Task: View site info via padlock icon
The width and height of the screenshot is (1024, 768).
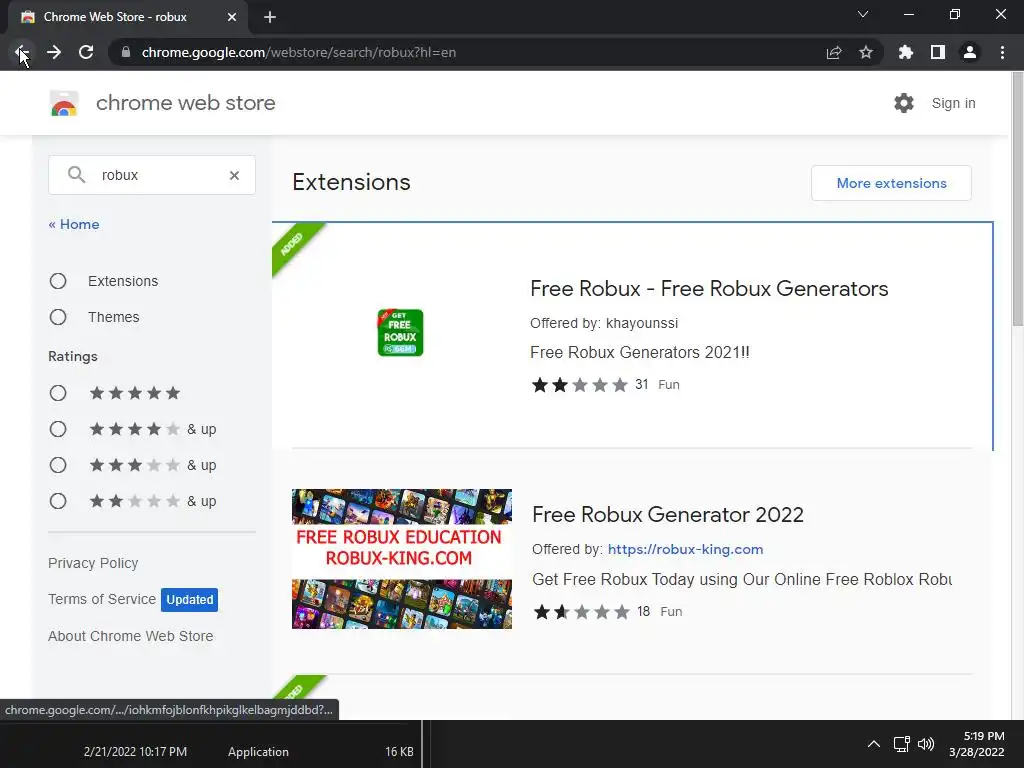Action: tap(125, 52)
